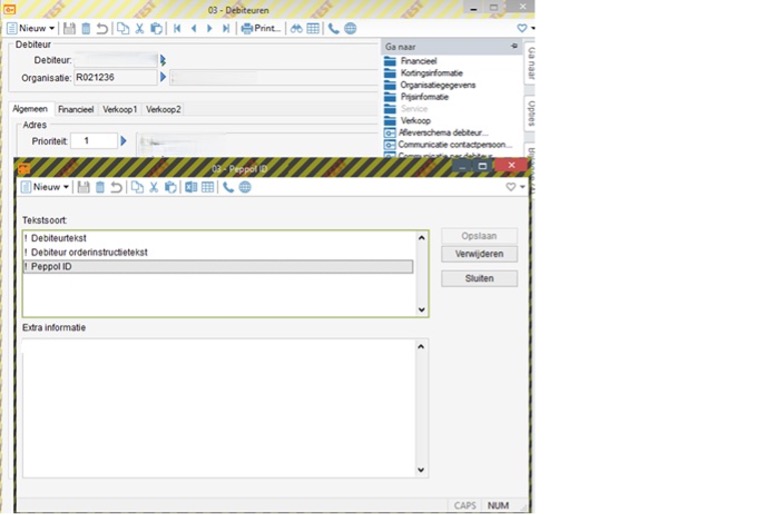Click the scissors cut icon in Peppol ID toolbar
Screen dimensions: 758x515
click(x=154, y=187)
